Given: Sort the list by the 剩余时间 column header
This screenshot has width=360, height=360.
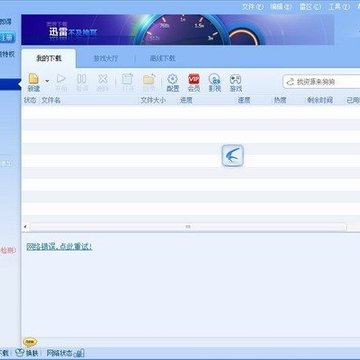Looking at the screenshot, I should [x=320, y=100].
